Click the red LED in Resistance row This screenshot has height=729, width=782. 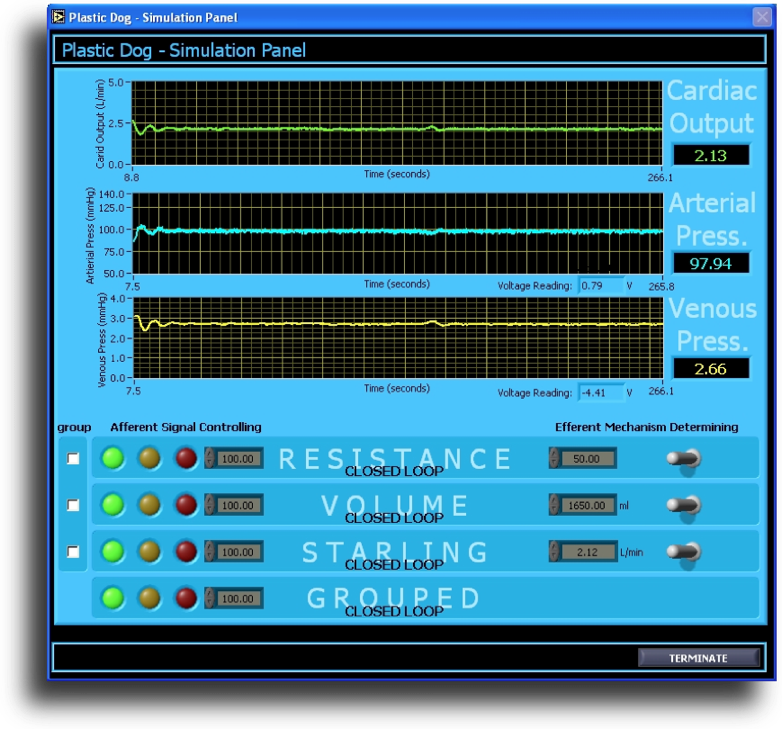pos(186,458)
